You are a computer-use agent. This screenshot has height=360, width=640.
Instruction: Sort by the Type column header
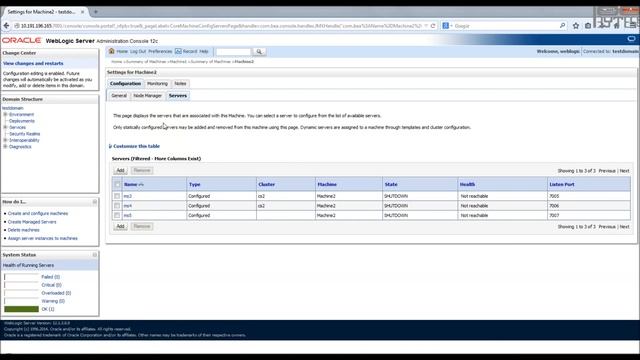pos(195,184)
